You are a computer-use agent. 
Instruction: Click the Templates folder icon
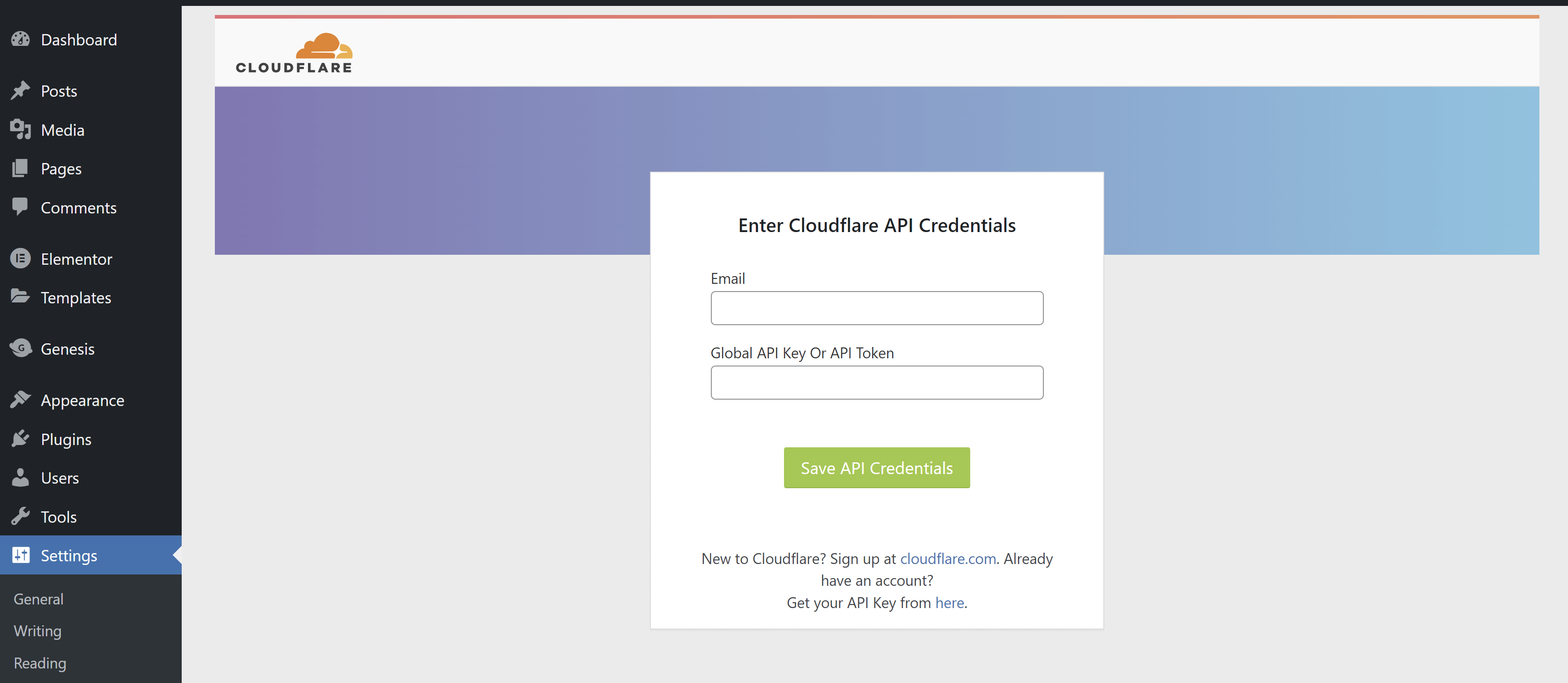click(20, 297)
